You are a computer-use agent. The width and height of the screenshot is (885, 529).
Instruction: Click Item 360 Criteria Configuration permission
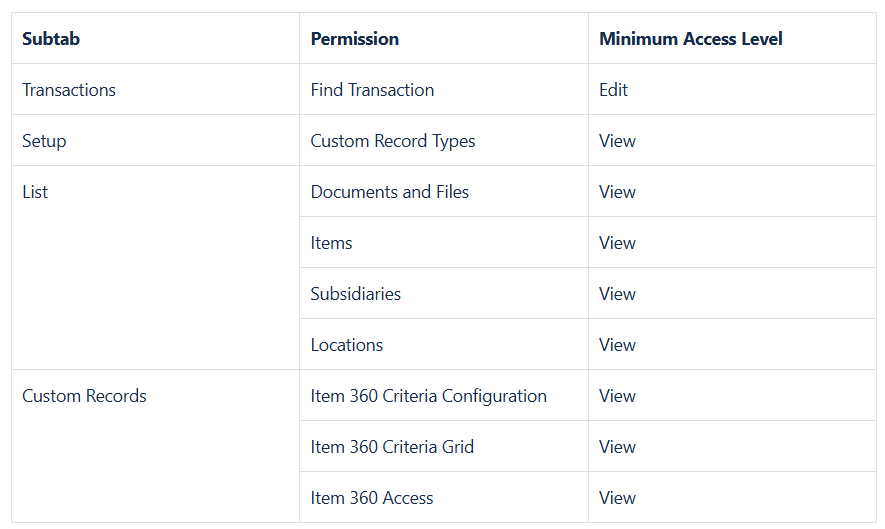tap(428, 396)
